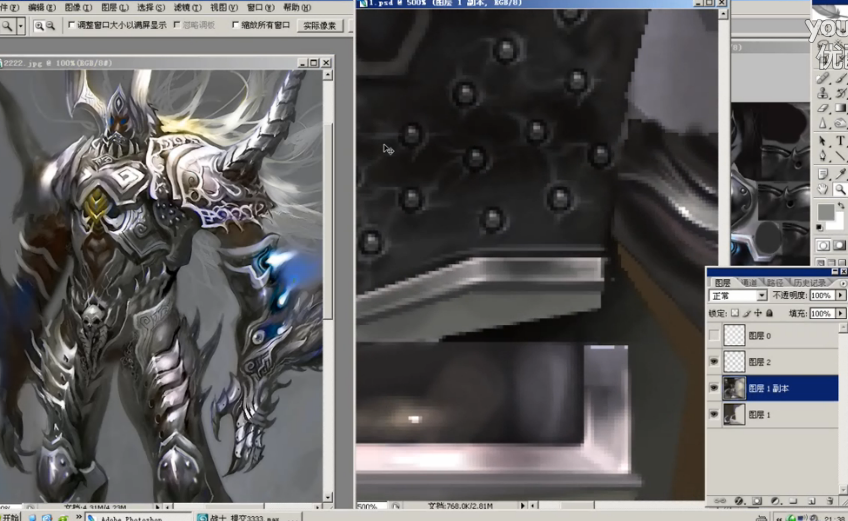This screenshot has height=521, width=848.
Task: Select the Clone Stamp tool
Action: (823, 93)
